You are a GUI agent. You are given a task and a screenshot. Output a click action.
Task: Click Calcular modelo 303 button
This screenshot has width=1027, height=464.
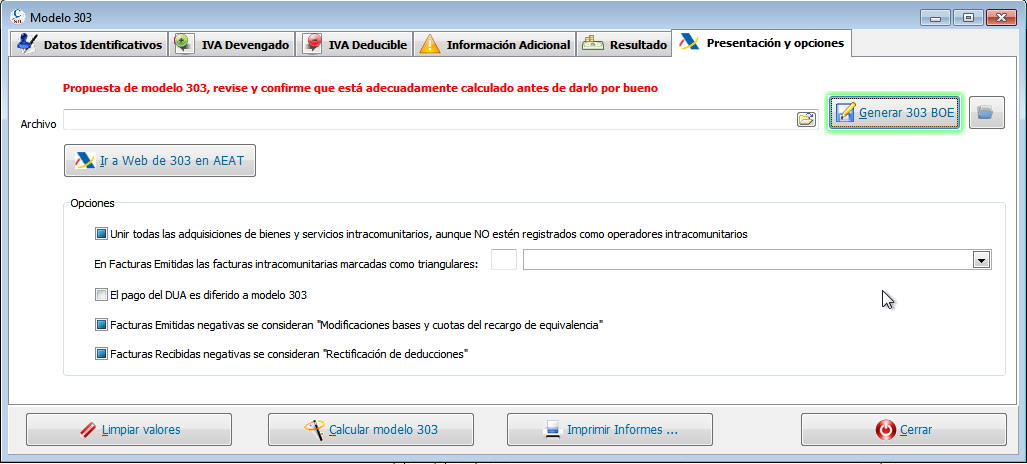(371, 430)
